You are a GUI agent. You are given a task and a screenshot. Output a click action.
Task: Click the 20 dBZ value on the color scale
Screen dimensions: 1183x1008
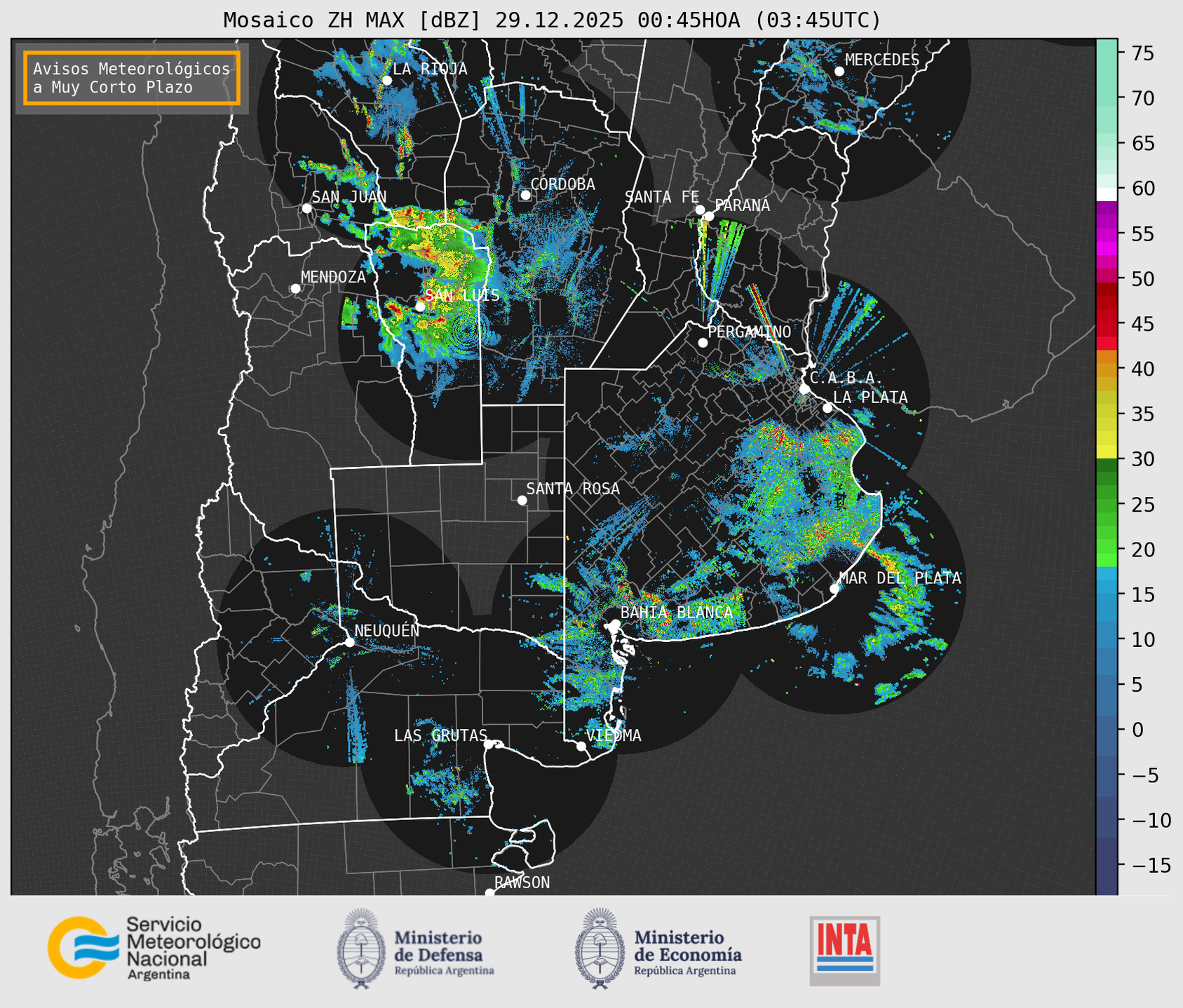click(1142, 550)
